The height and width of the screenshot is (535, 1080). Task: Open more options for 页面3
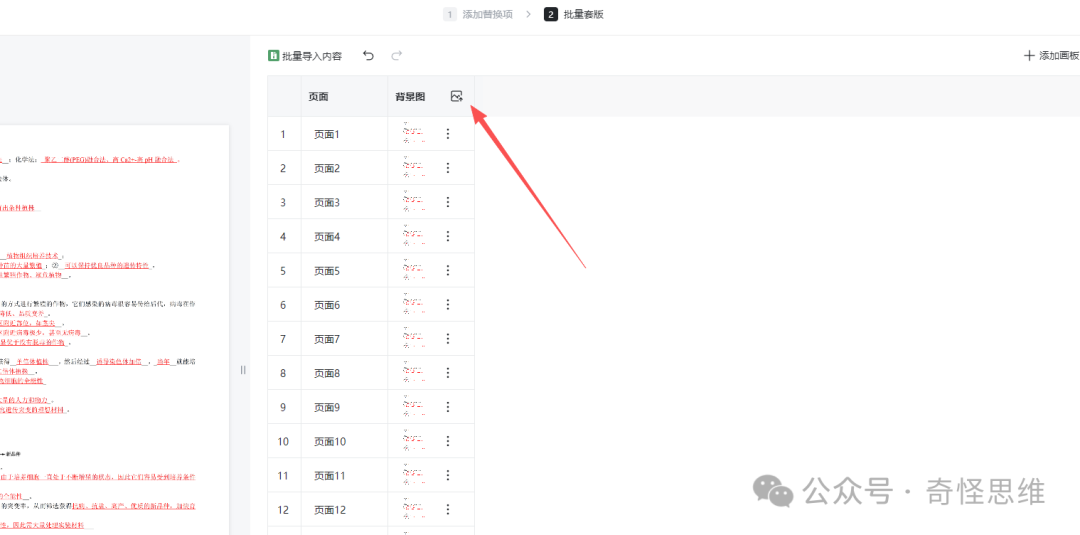(448, 202)
